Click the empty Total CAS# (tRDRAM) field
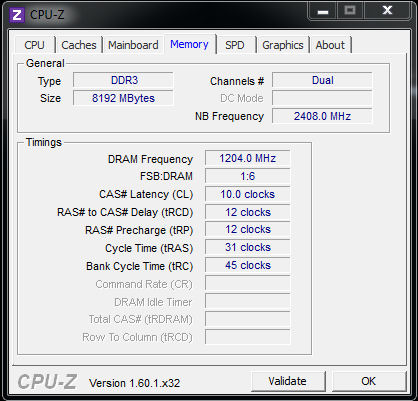Viewport: 418px width, 401px height. tap(247, 319)
